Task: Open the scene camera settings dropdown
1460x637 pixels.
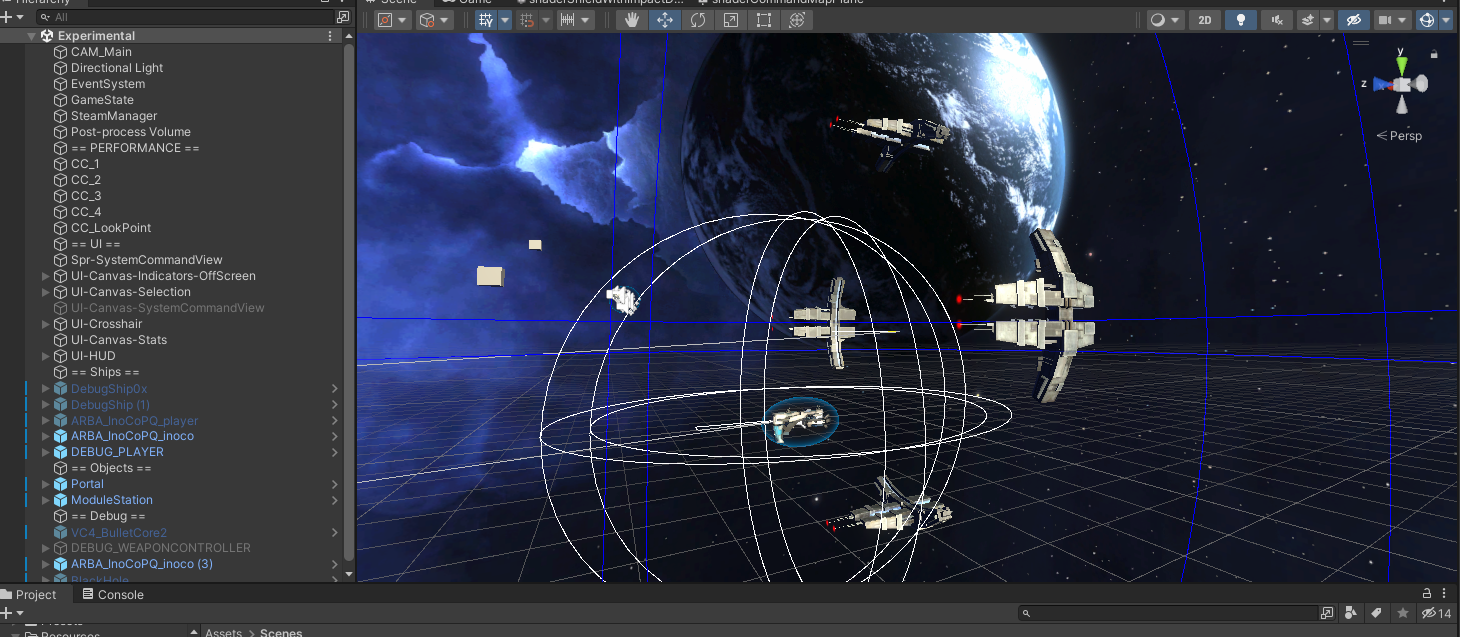Action: pos(1392,20)
